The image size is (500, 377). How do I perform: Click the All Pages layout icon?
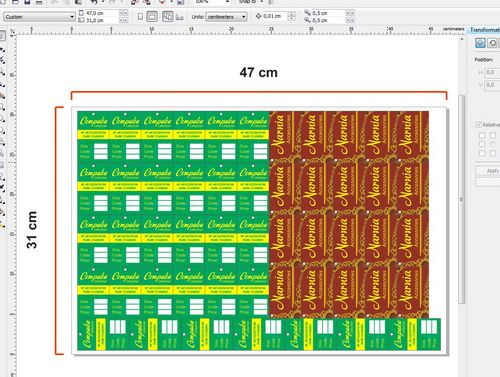[x=168, y=16]
